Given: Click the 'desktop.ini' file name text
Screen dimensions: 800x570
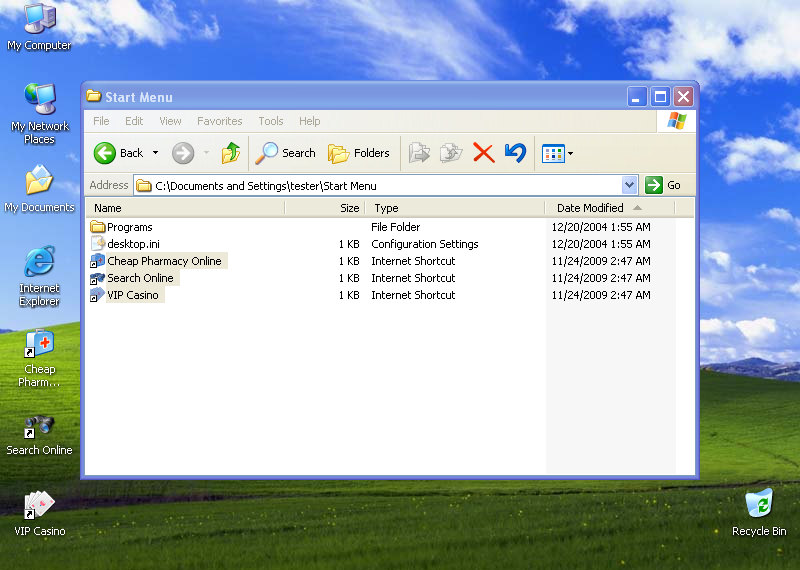Looking at the screenshot, I should (133, 244).
